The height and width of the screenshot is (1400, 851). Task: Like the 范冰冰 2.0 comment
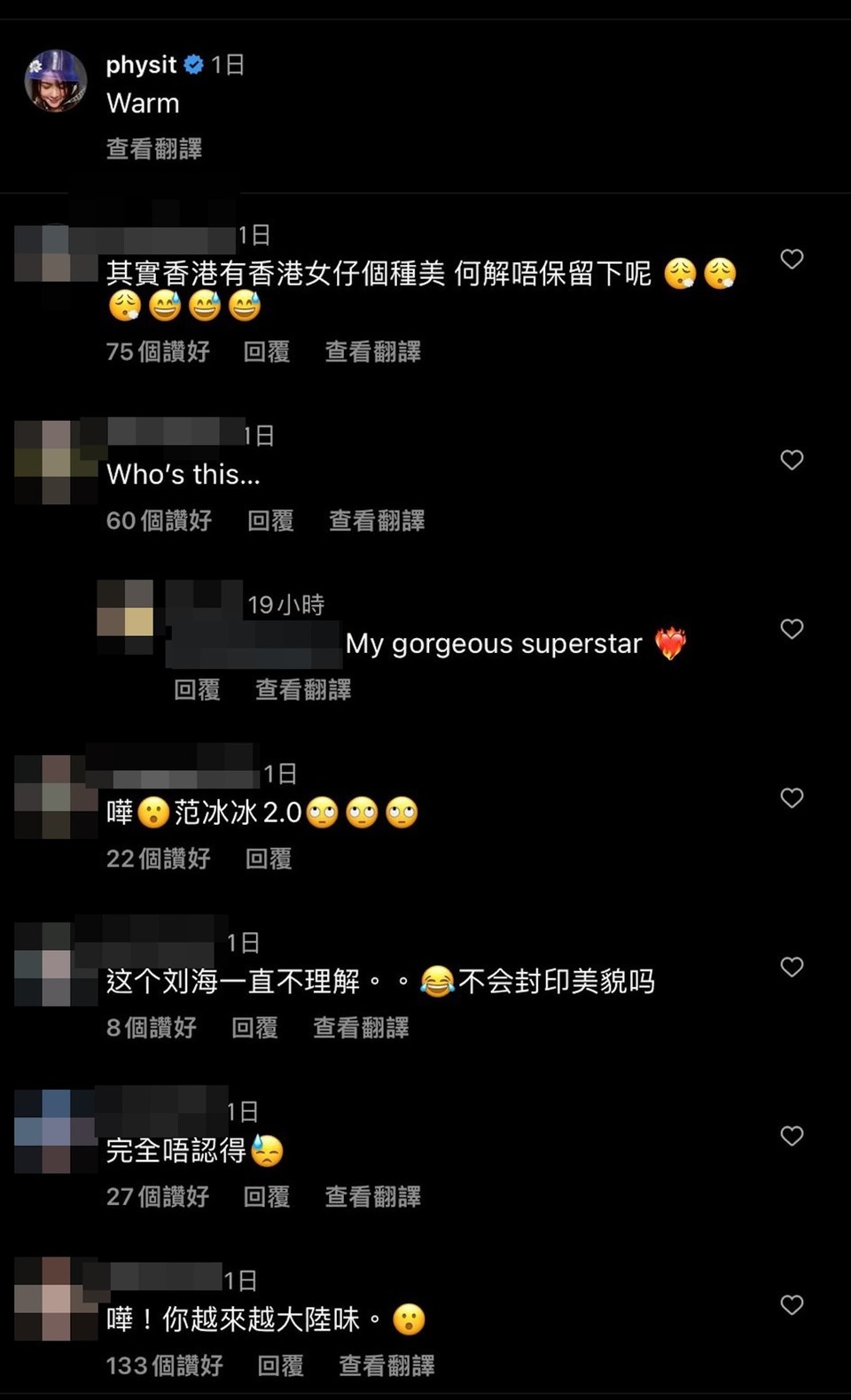792,798
